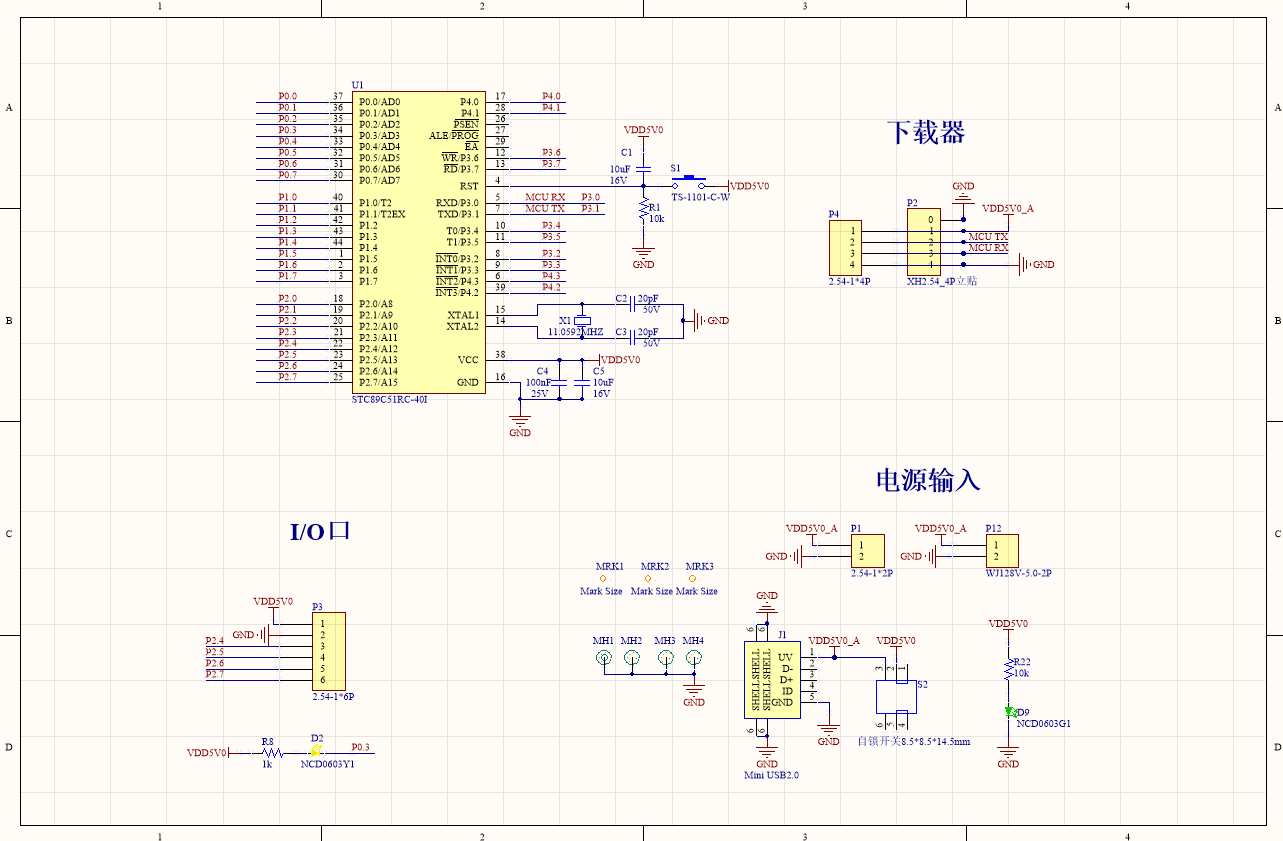Viewport: 1283px width, 841px height.
Task: Select the U1 STC89C51RC-40I microcontroller chip
Action: 418,242
